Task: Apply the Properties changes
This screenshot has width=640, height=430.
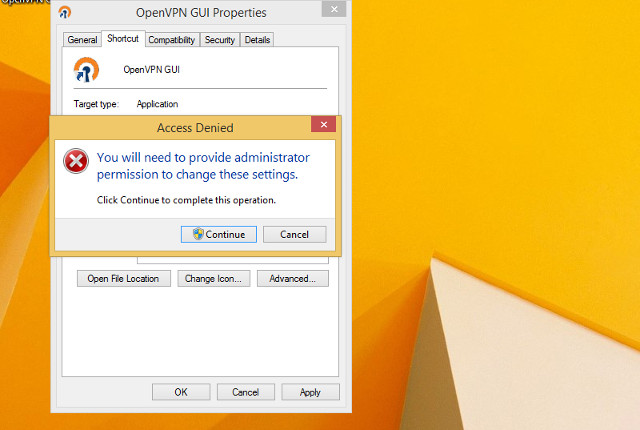Action: coord(310,392)
